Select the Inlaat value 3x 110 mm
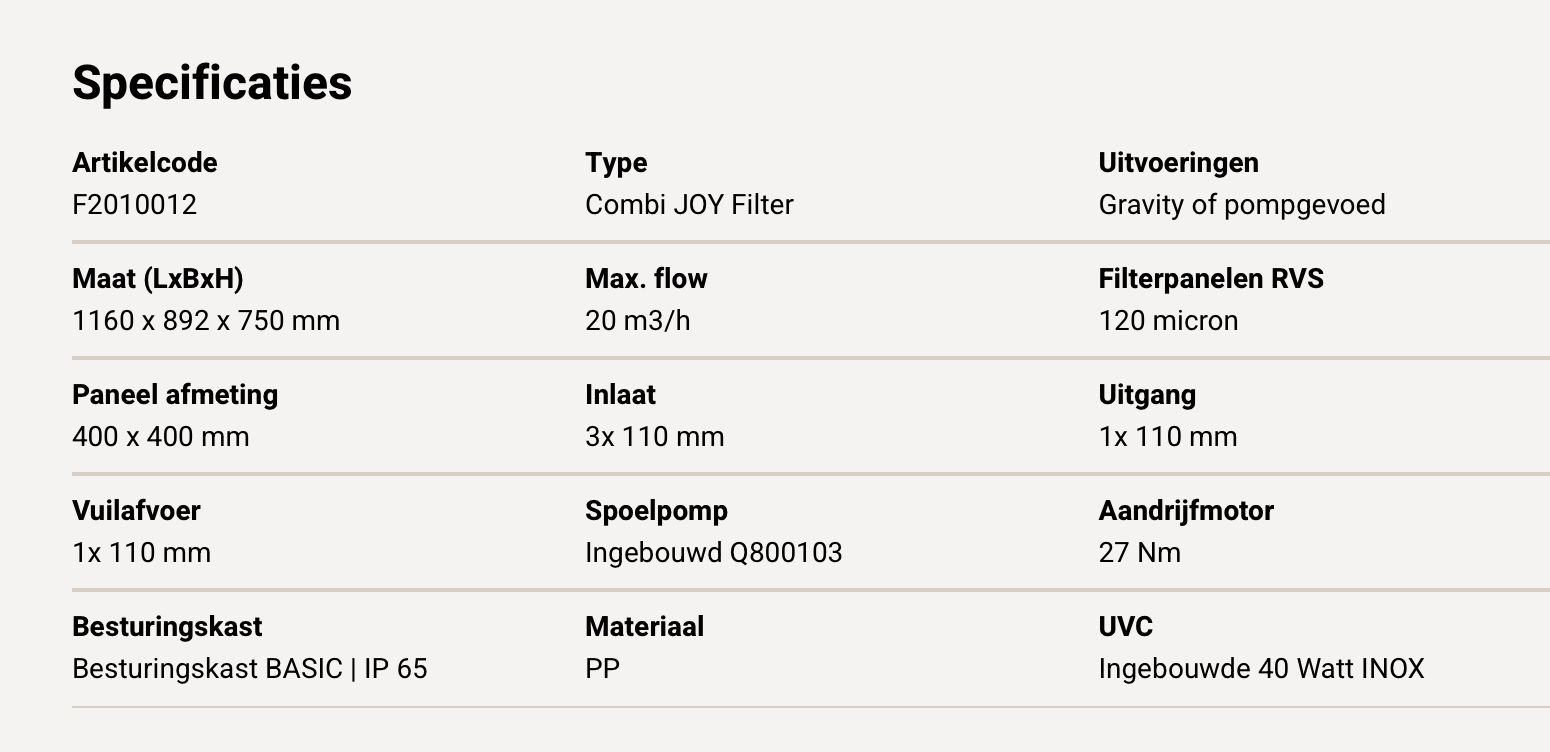Image resolution: width=1550 pixels, height=752 pixels. click(655, 437)
